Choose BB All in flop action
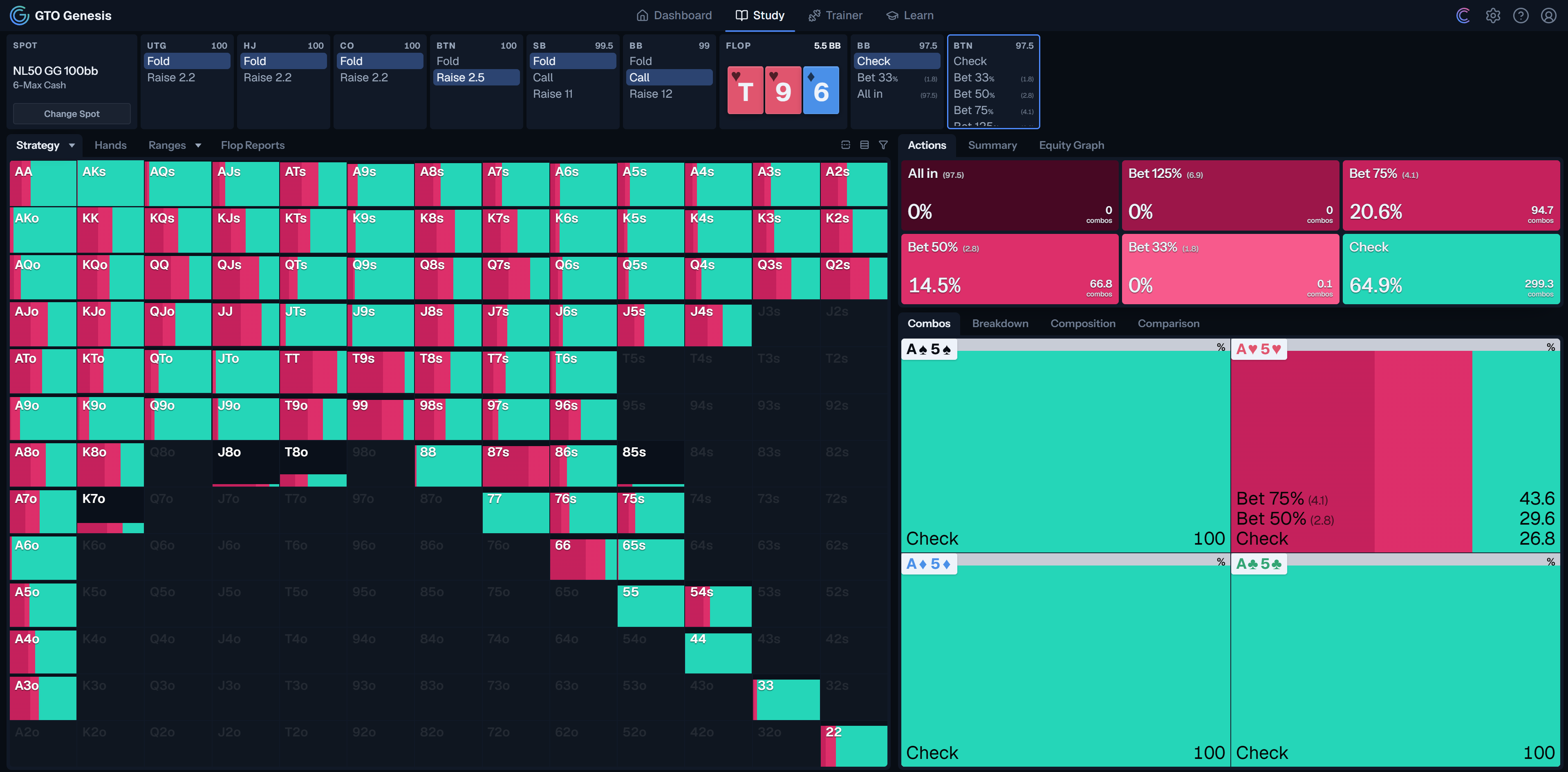Viewport: 1568px width, 772px height. (896, 94)
